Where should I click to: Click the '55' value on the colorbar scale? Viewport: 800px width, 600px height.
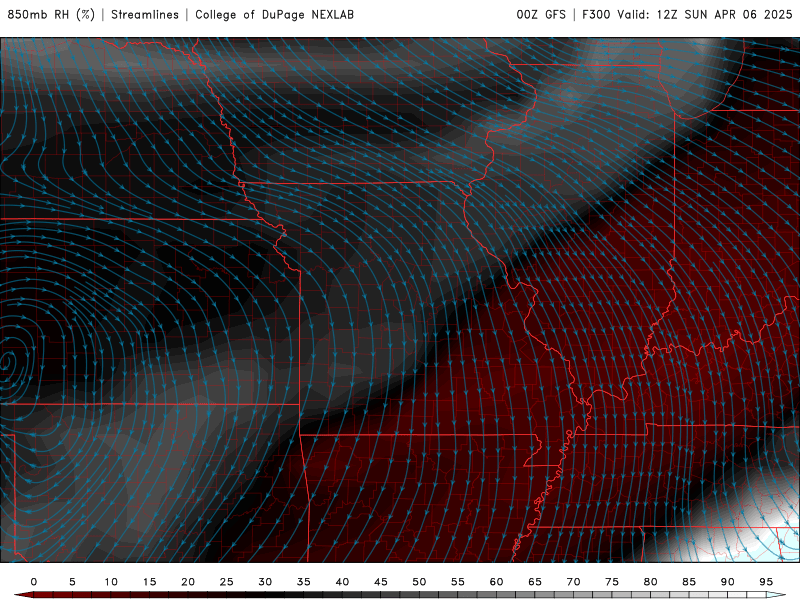(x=458, y=582)
